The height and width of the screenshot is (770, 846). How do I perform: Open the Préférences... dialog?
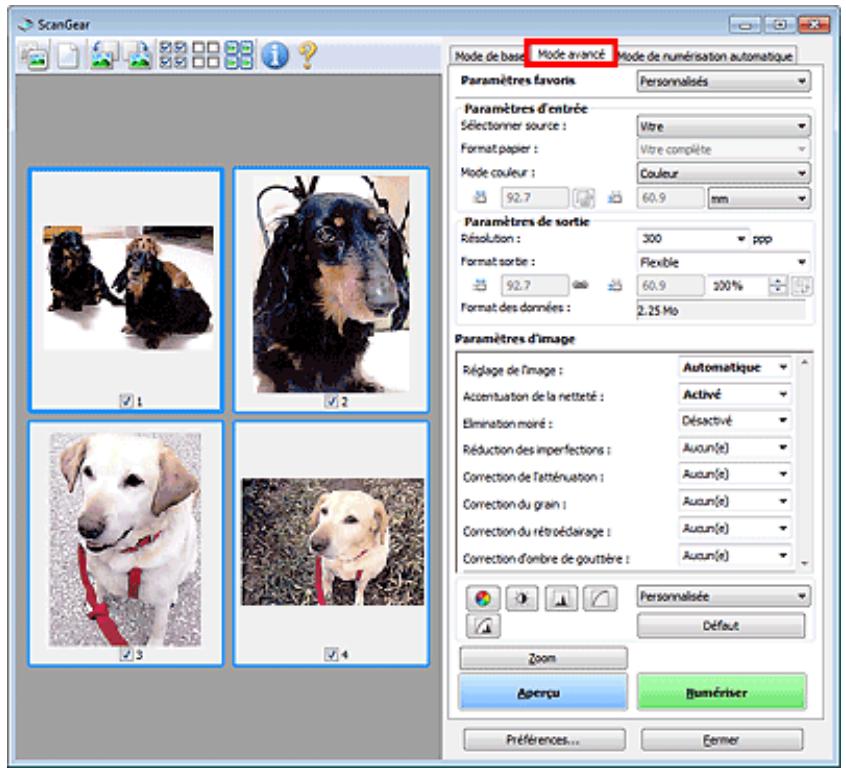[x=544, y=740]
